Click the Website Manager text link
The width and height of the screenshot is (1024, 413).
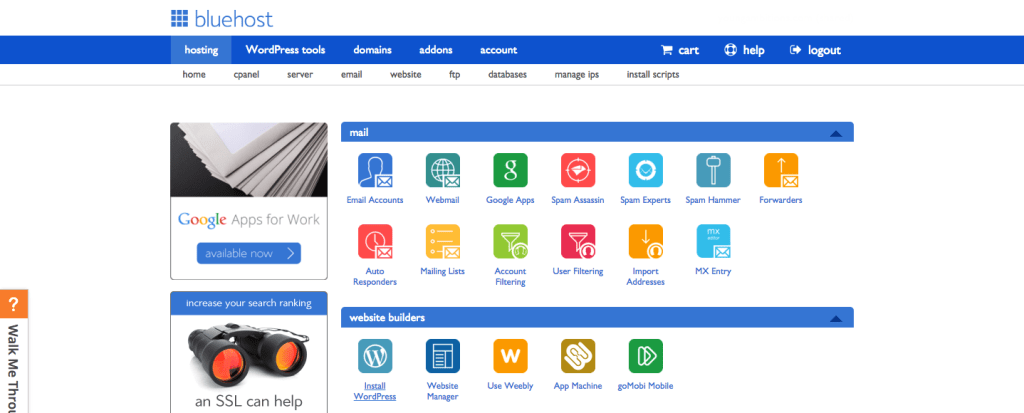pos(443,391)
